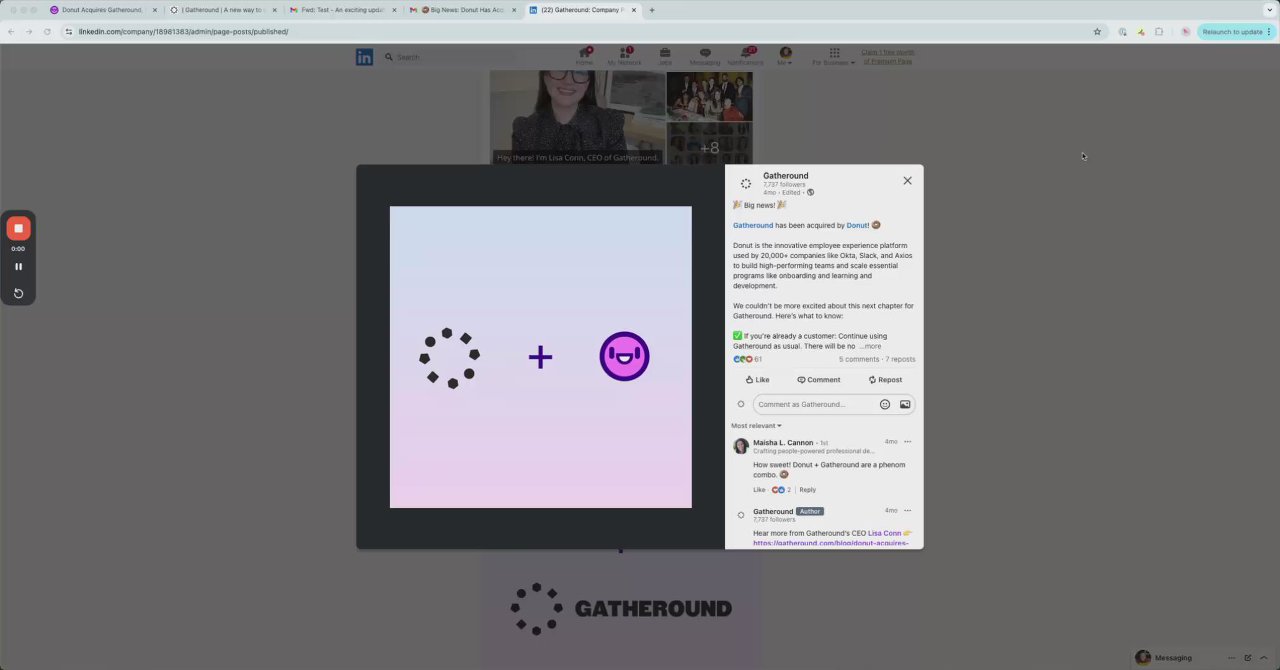The width and height of the screenshot is (1280, 670).
Task: Open the blue Gatheround link in post text
Action: (753, 225)
